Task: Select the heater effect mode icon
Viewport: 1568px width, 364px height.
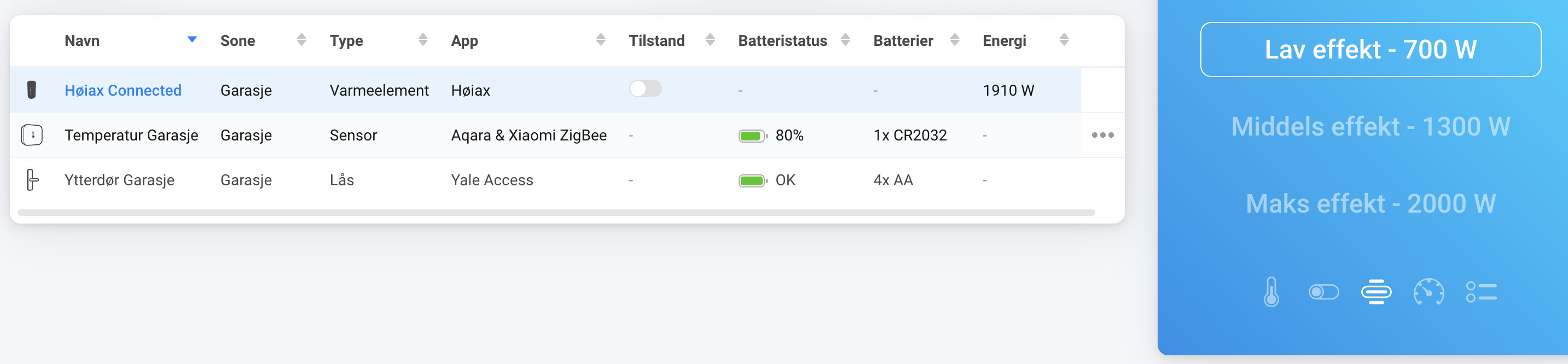Action: 1377,292
